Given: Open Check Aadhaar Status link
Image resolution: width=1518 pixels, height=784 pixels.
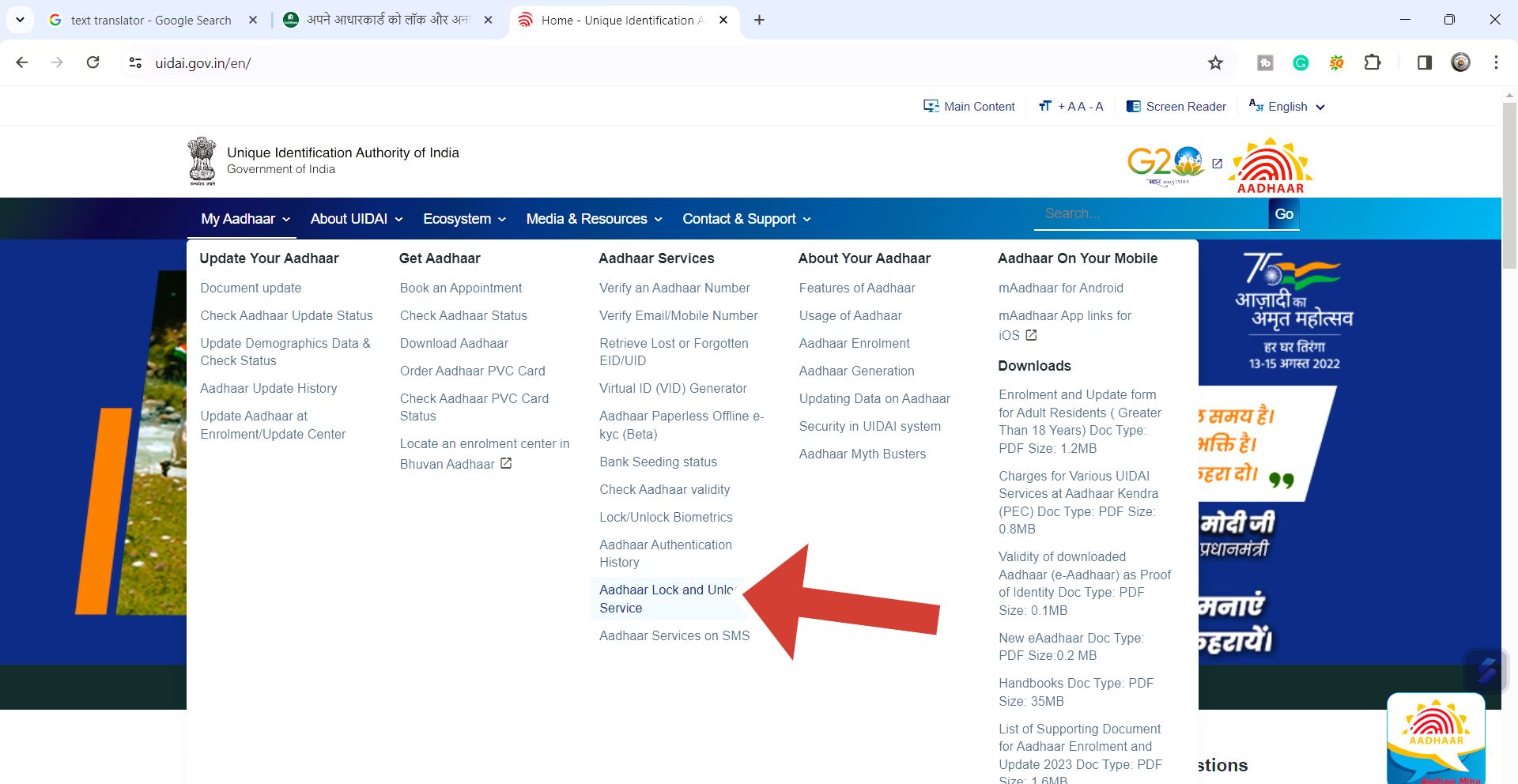Looking at the screenshot, I should coord(463,315).
